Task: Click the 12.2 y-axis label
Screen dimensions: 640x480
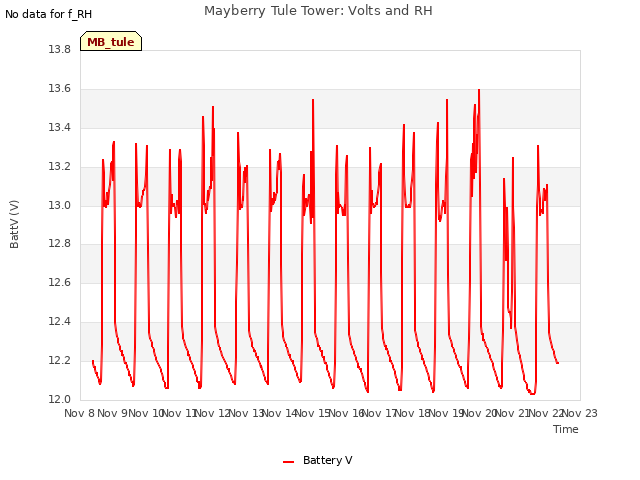Action: point(60,360)
